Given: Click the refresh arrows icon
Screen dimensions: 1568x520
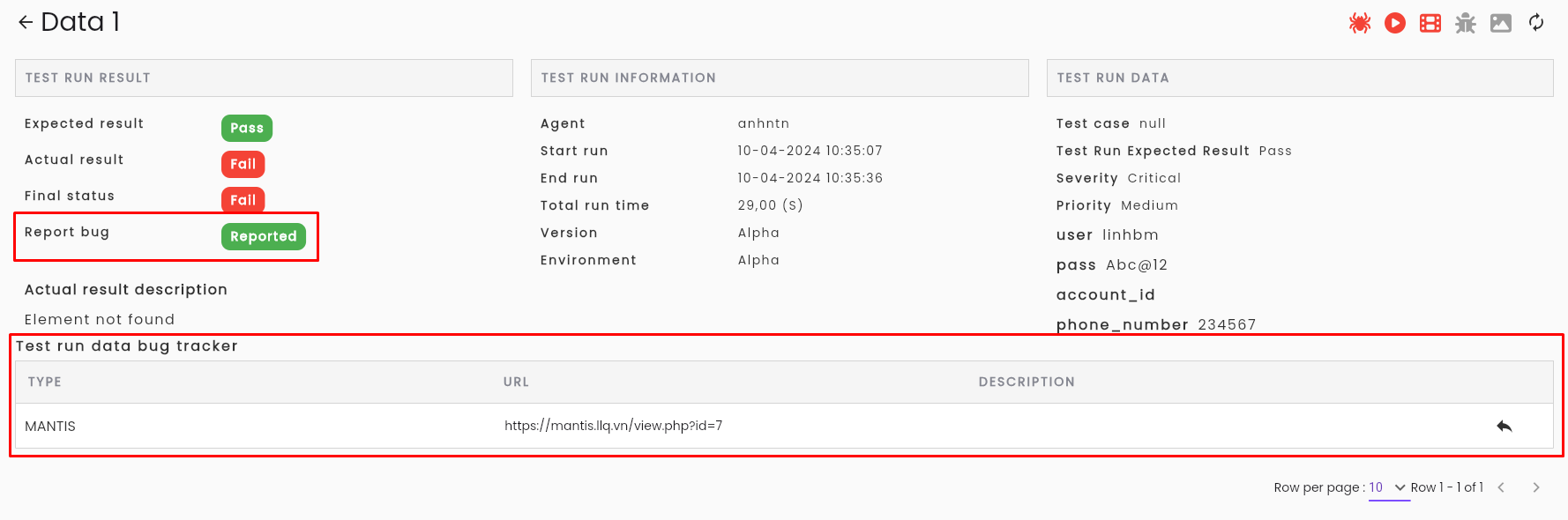Looking at the screenshot, I should pos(1536,23).
